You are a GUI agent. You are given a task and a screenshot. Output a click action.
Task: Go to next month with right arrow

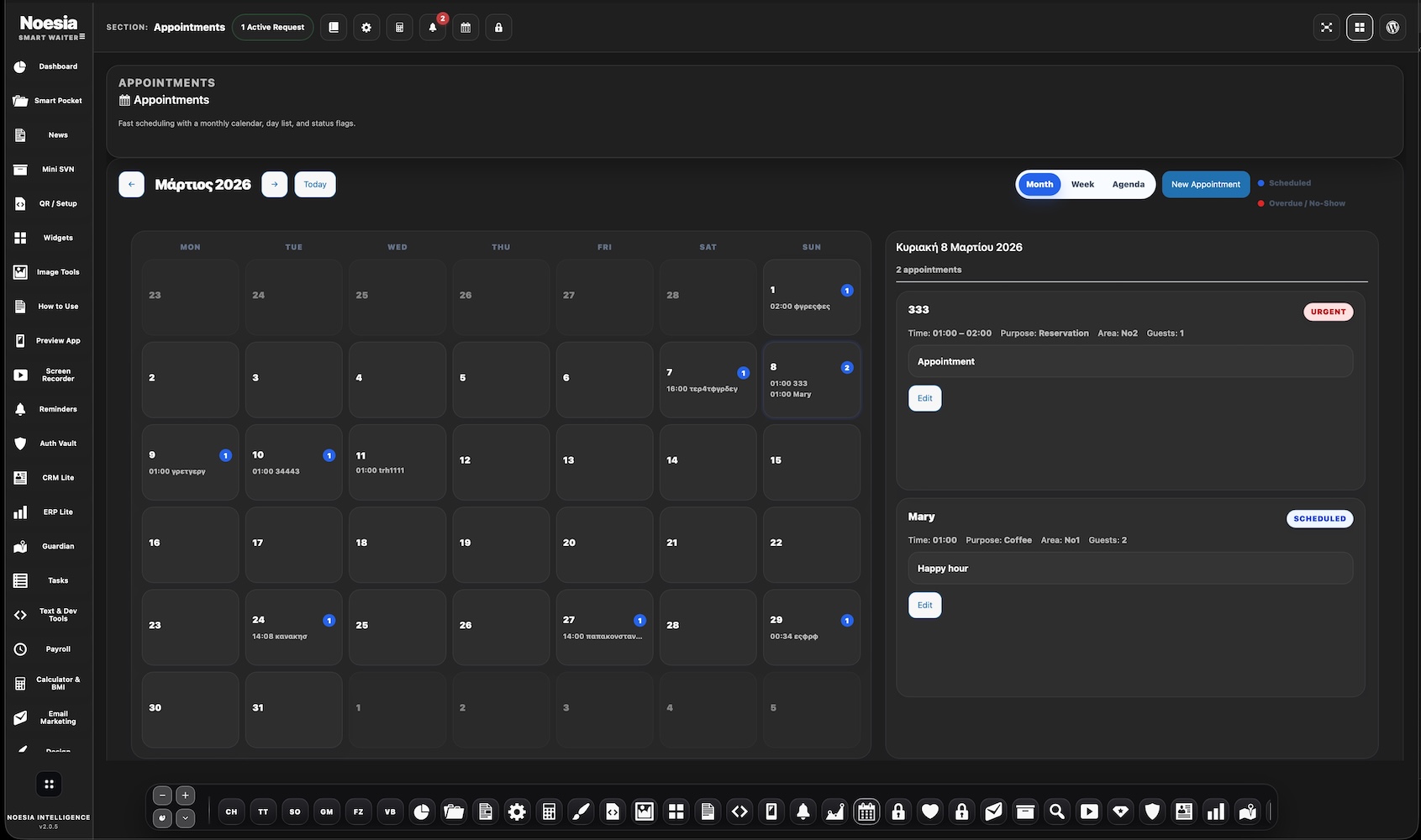coord(275,184)
